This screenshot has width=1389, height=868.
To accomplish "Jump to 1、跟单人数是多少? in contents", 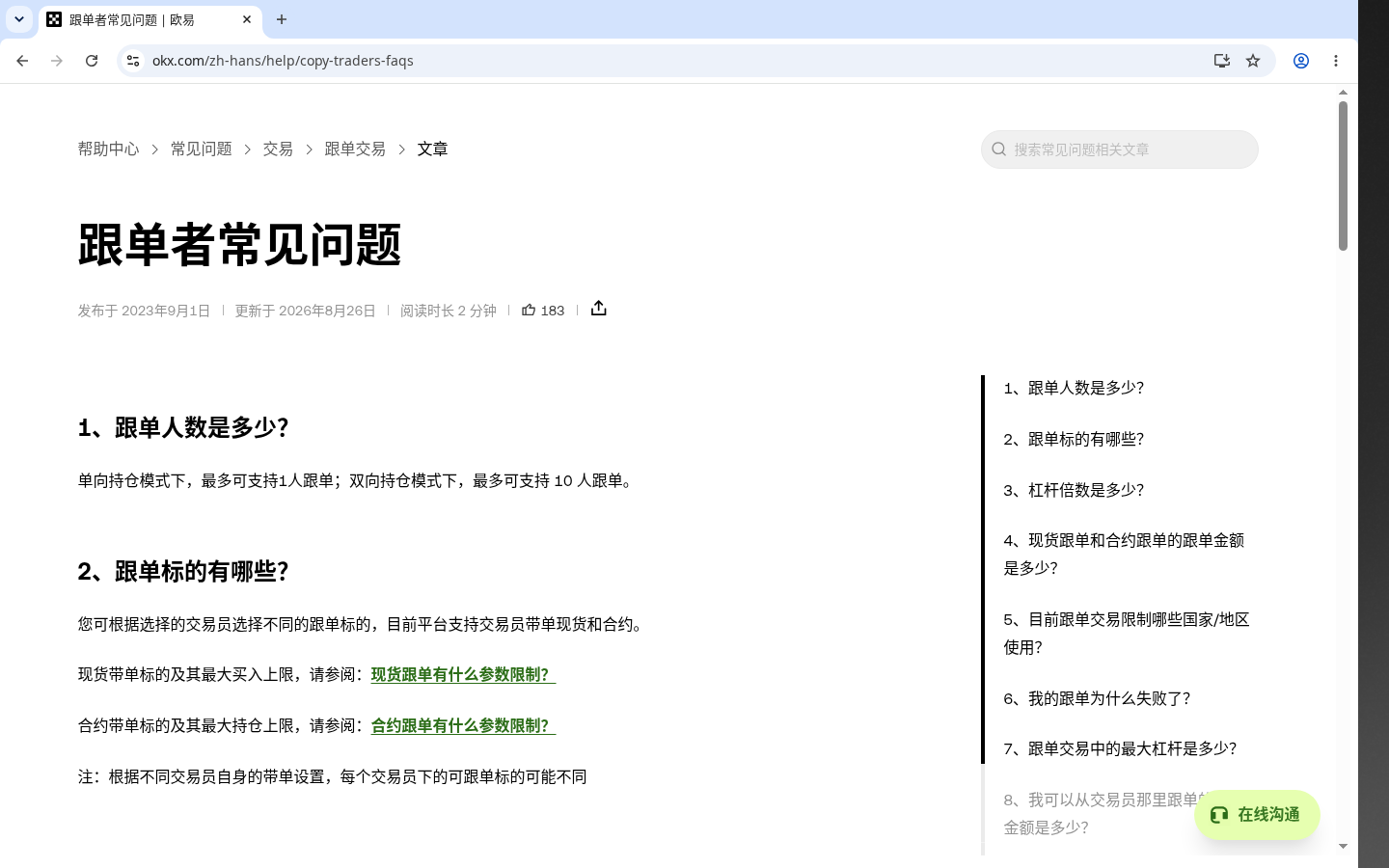I will (x=1074, y=388).
